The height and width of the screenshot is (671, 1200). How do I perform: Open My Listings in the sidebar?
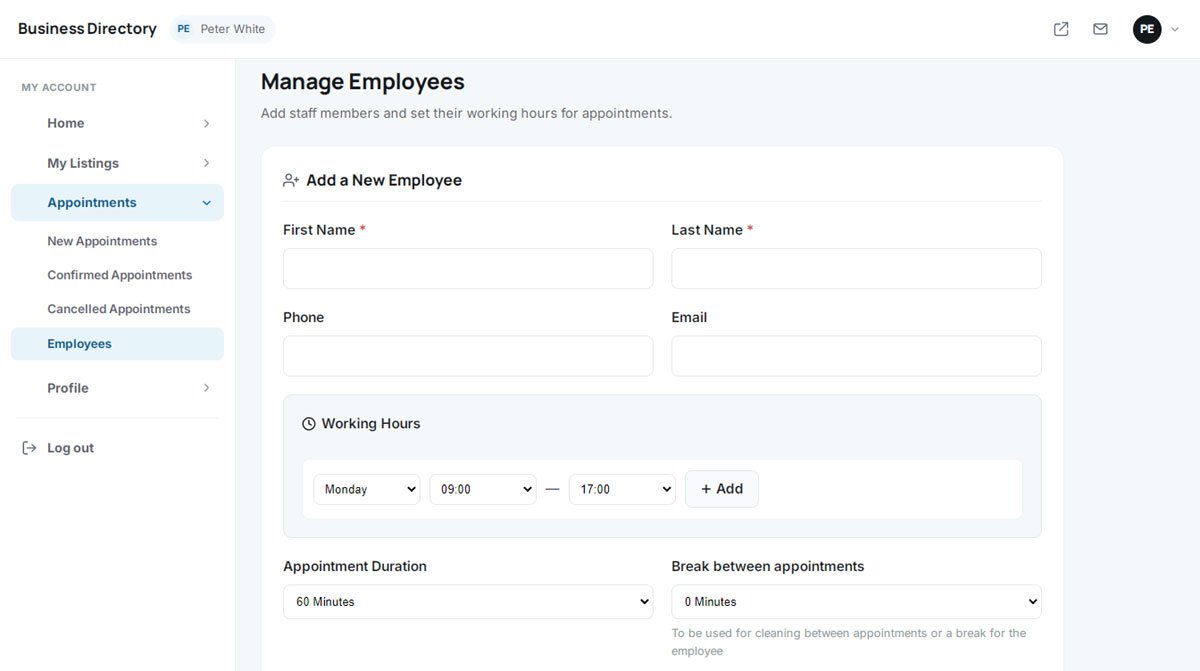point(117,163)
